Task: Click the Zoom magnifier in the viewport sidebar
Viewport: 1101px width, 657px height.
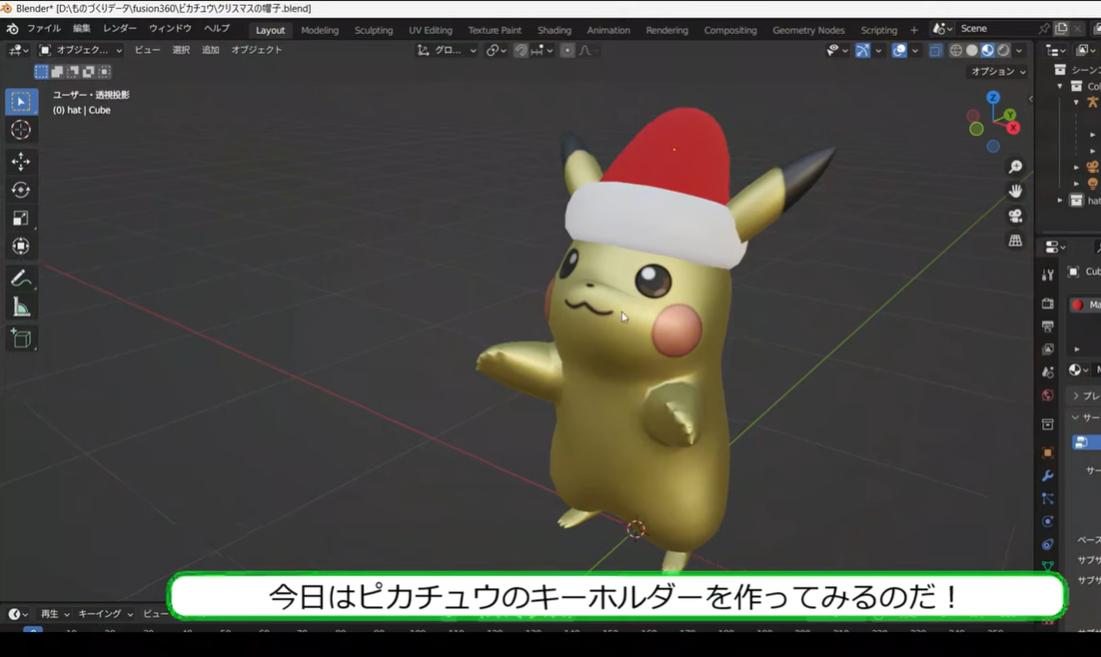Action: tap(1014, 166)
